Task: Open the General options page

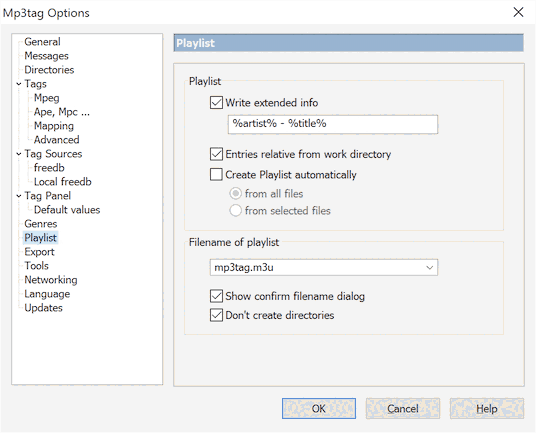Action: click(42, 42)
